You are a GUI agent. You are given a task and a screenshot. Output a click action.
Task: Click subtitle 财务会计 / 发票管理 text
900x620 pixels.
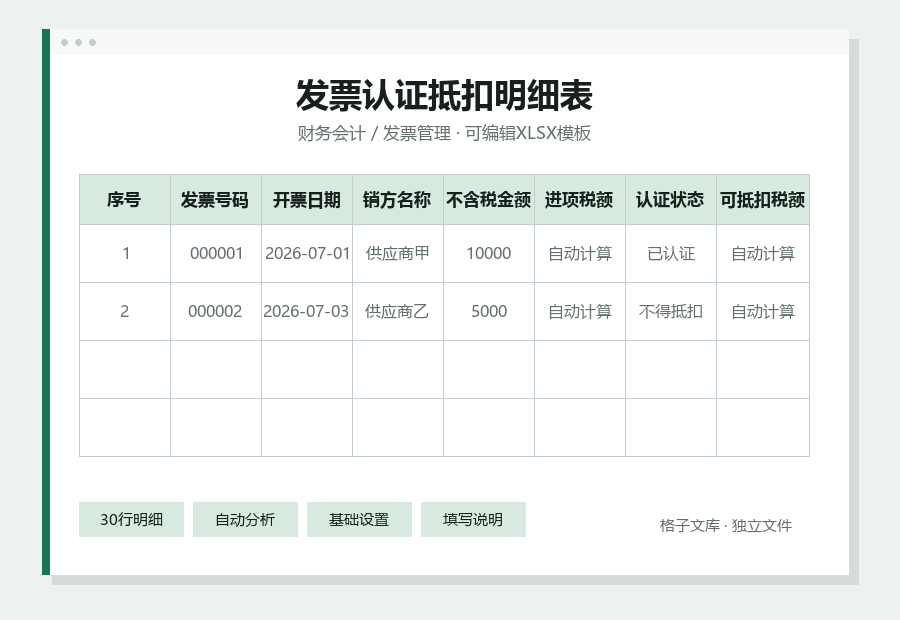(x=374, y=133)
